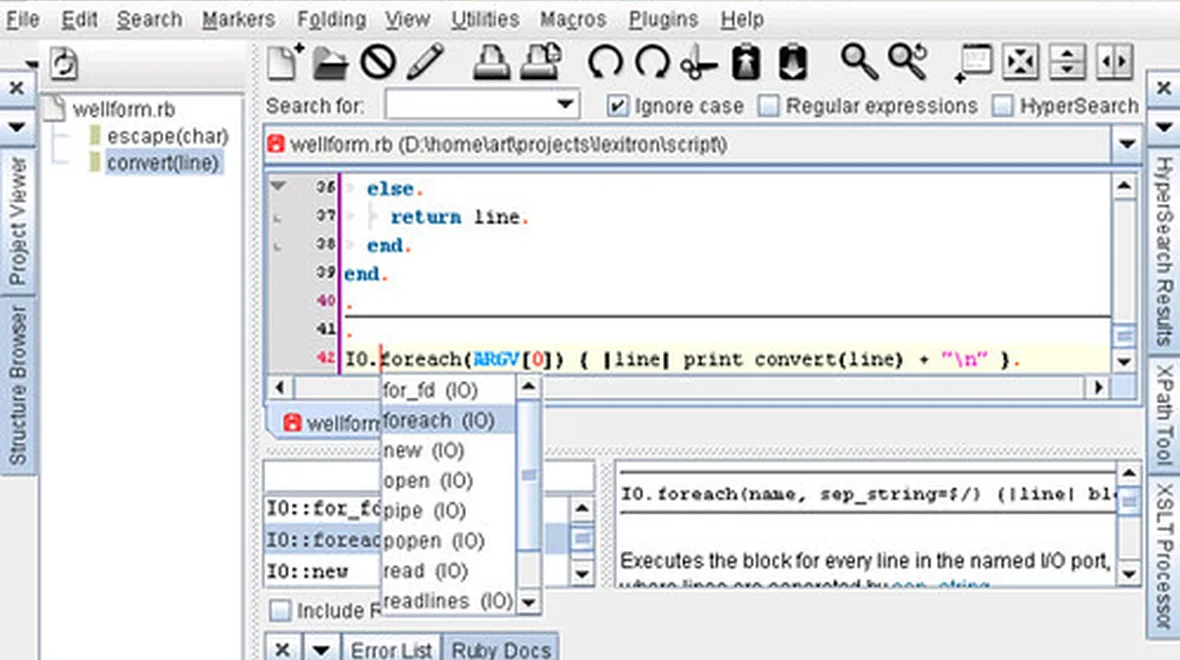
Task: Enable the HyperSearch checkbox
Action: (x=1002, y=106)
